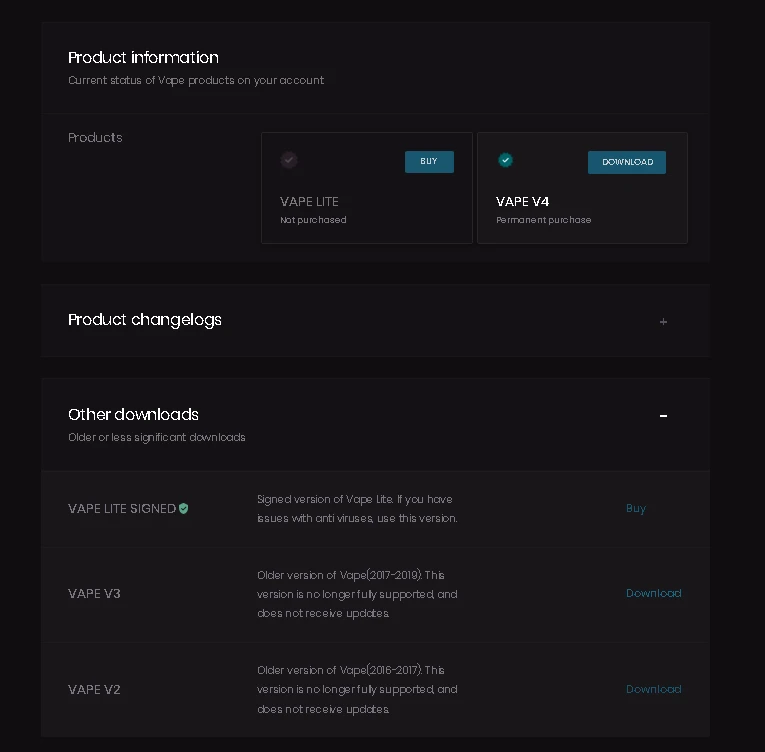Click the Permanent purchase status text
This screenshot has height=752, width=765.
(x=543, y=220)
